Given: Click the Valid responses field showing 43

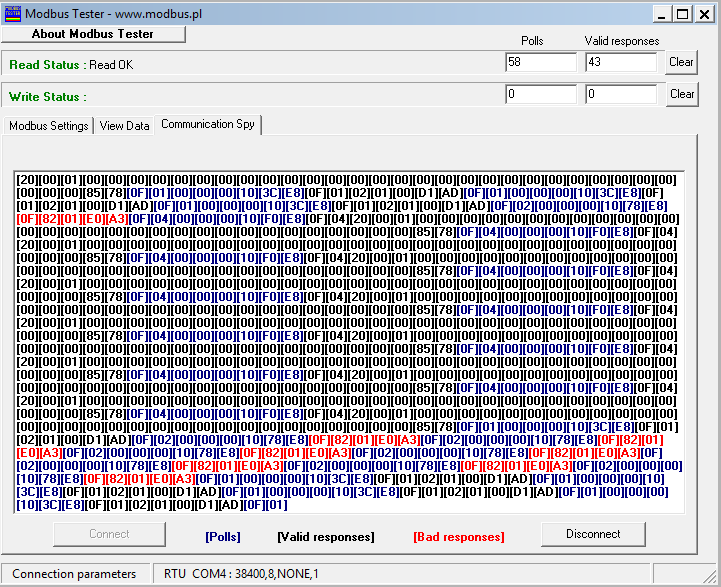Looking at the screenshot, I should [x=621, y=62].
